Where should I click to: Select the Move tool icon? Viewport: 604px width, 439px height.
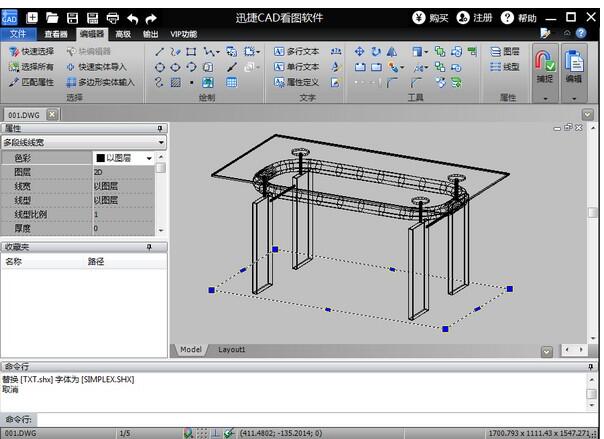pyautogui.click(x=359, y=52)
